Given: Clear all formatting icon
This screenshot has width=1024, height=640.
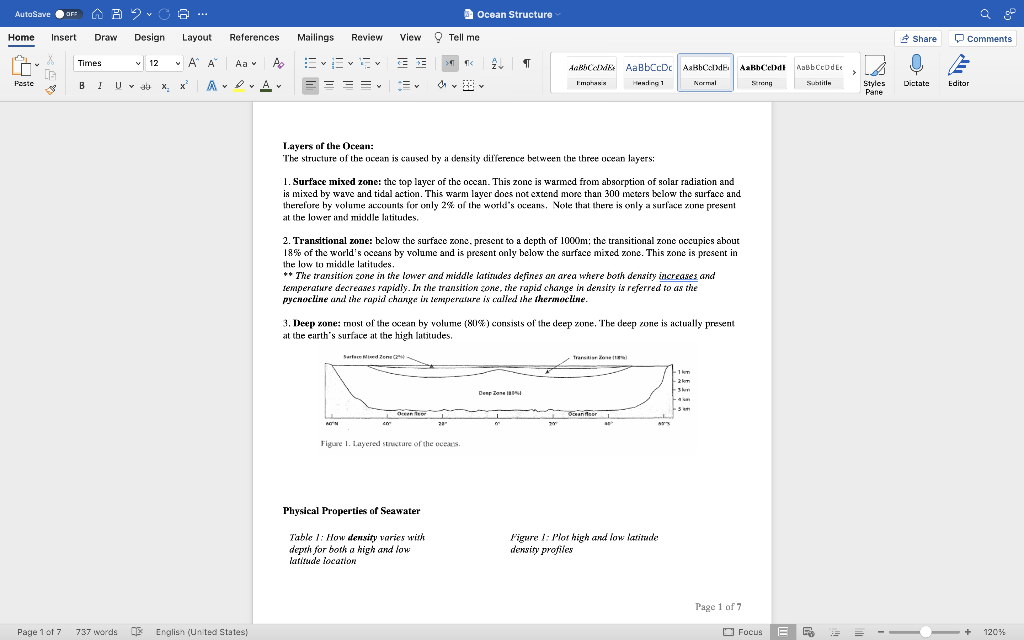Looking at the screenshot, I should tap(278, 63).
